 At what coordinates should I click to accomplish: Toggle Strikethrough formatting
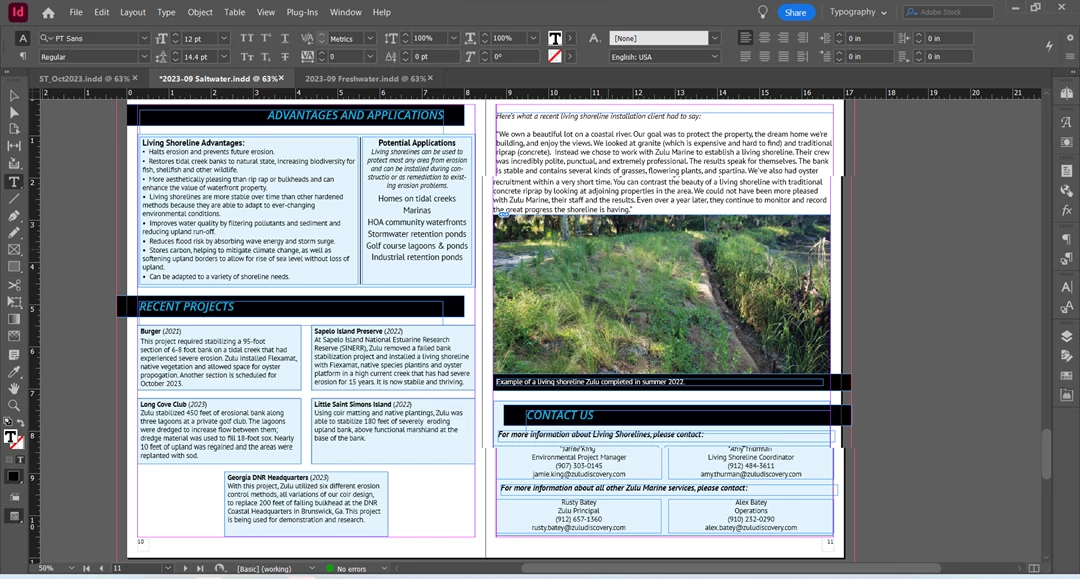[x=284, y=57]
